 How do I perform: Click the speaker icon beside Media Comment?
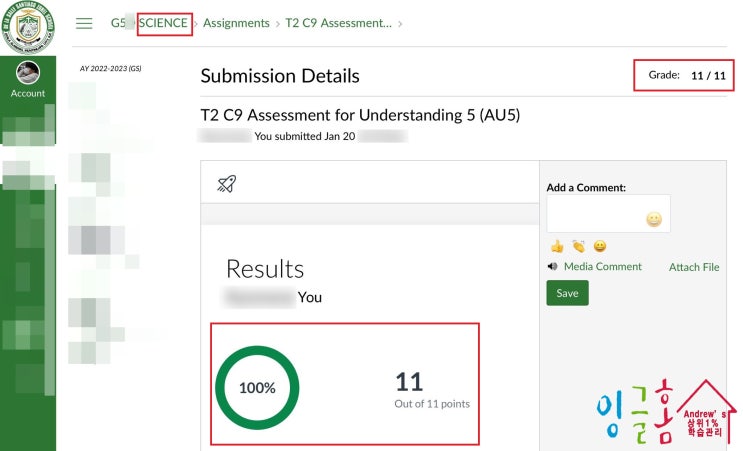click(x=553, y=266)
